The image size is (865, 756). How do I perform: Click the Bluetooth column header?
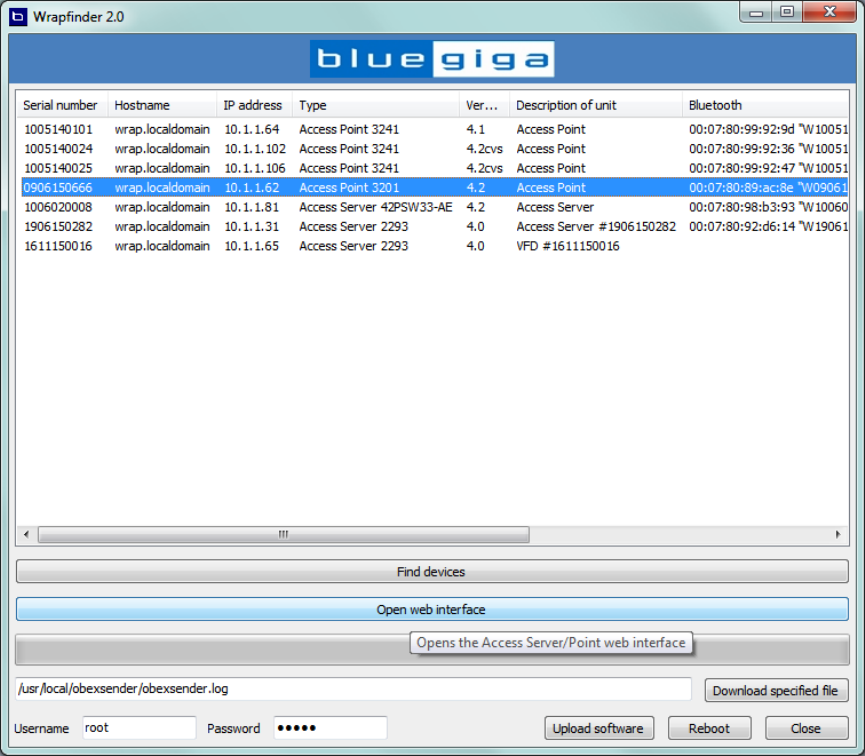765,105
